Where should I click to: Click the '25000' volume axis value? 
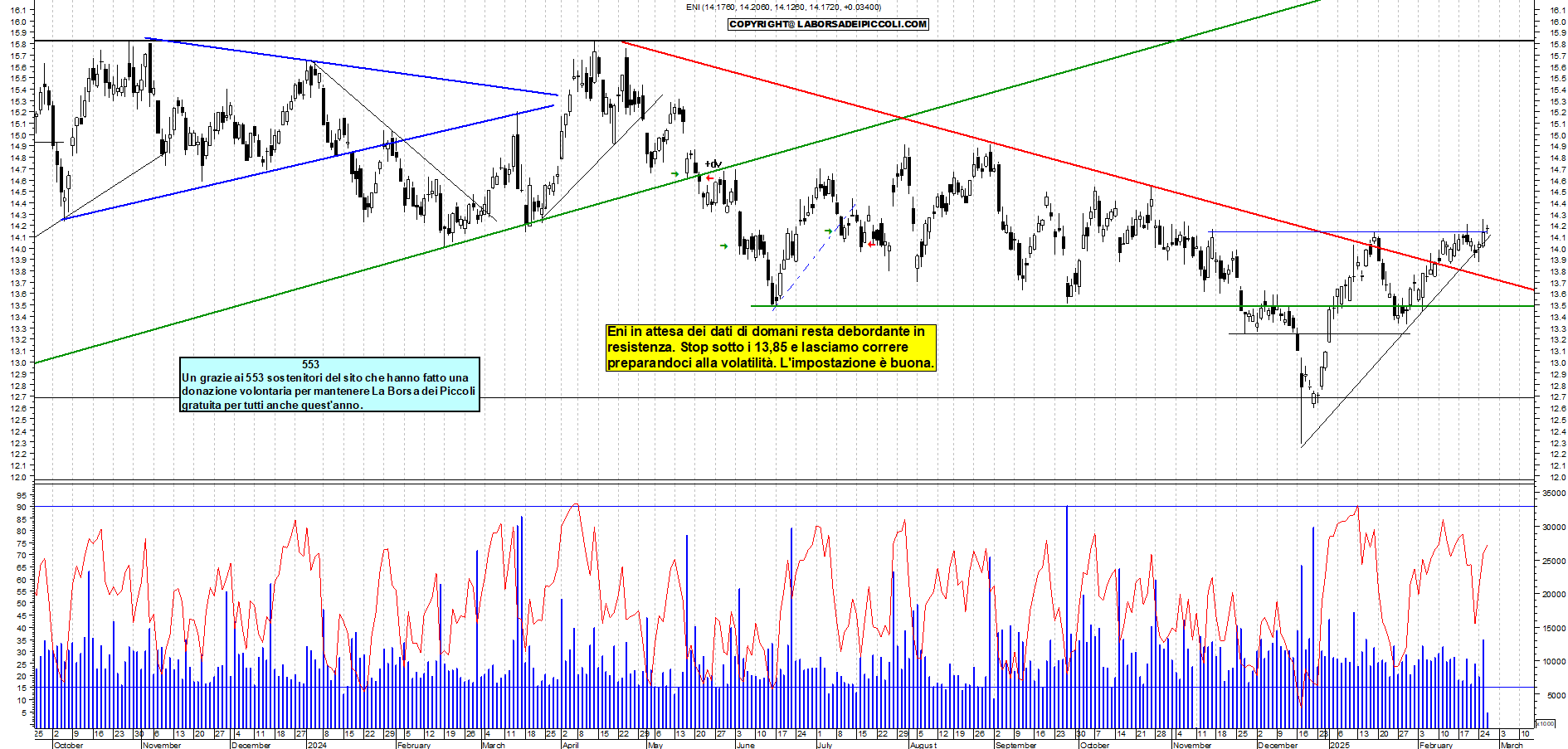[1553, 561]
